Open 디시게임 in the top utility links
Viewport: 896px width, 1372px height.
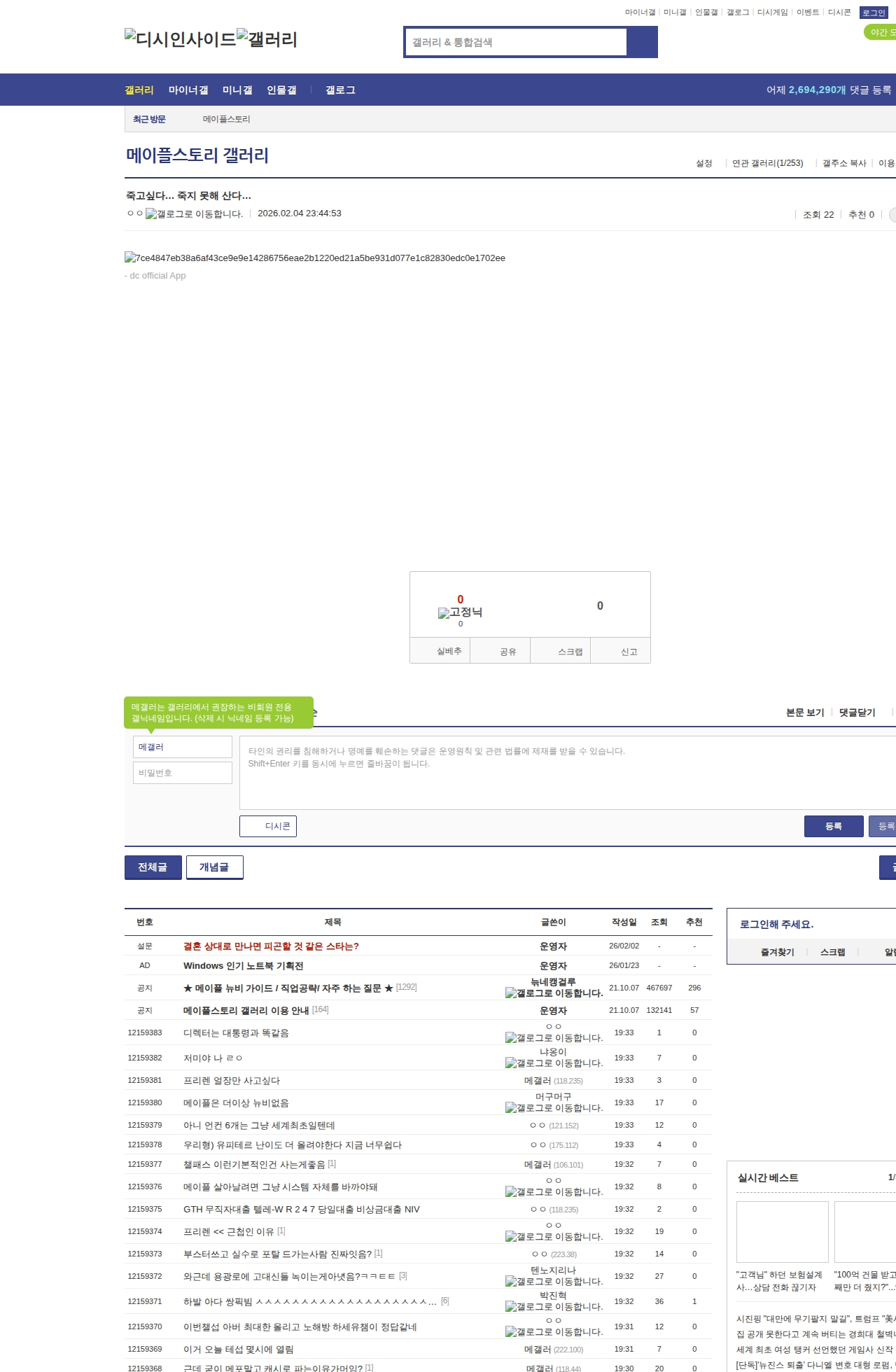[772, 13]
